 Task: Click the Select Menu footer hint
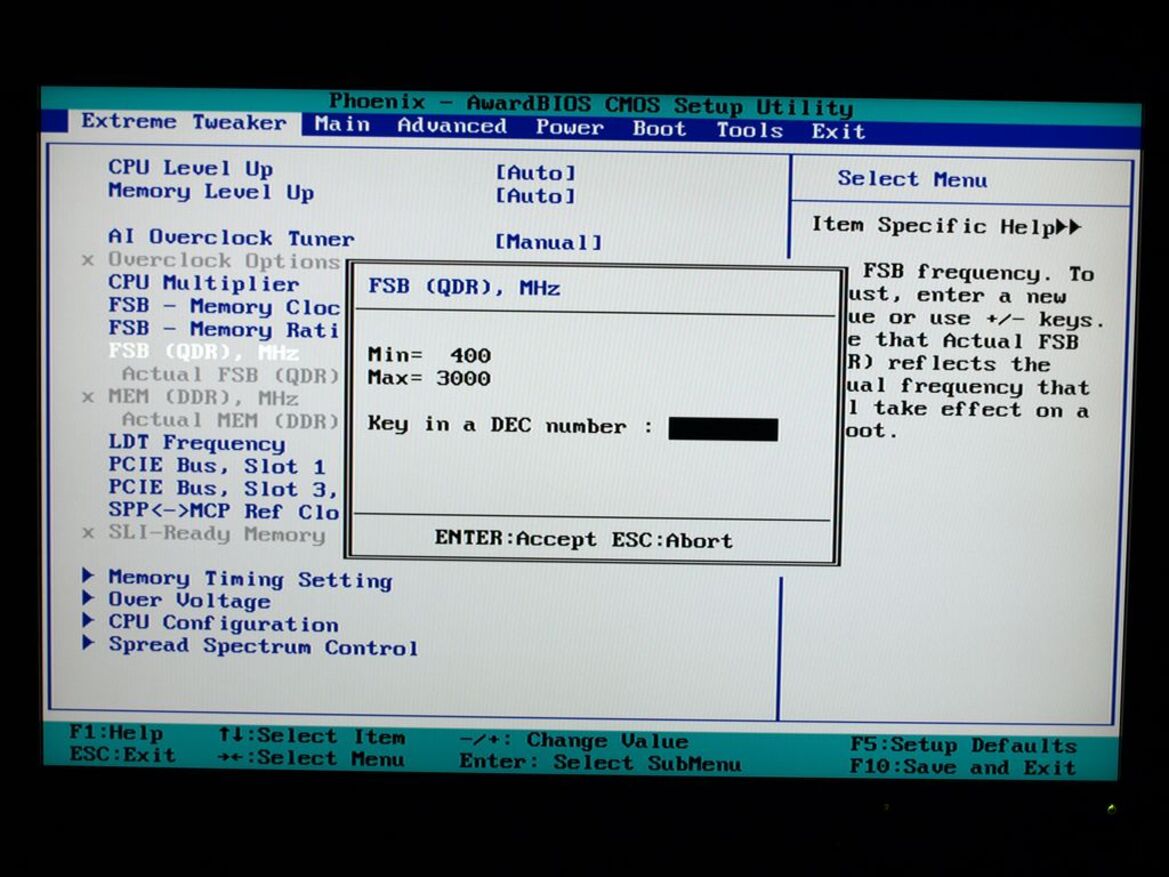point(312,759)
